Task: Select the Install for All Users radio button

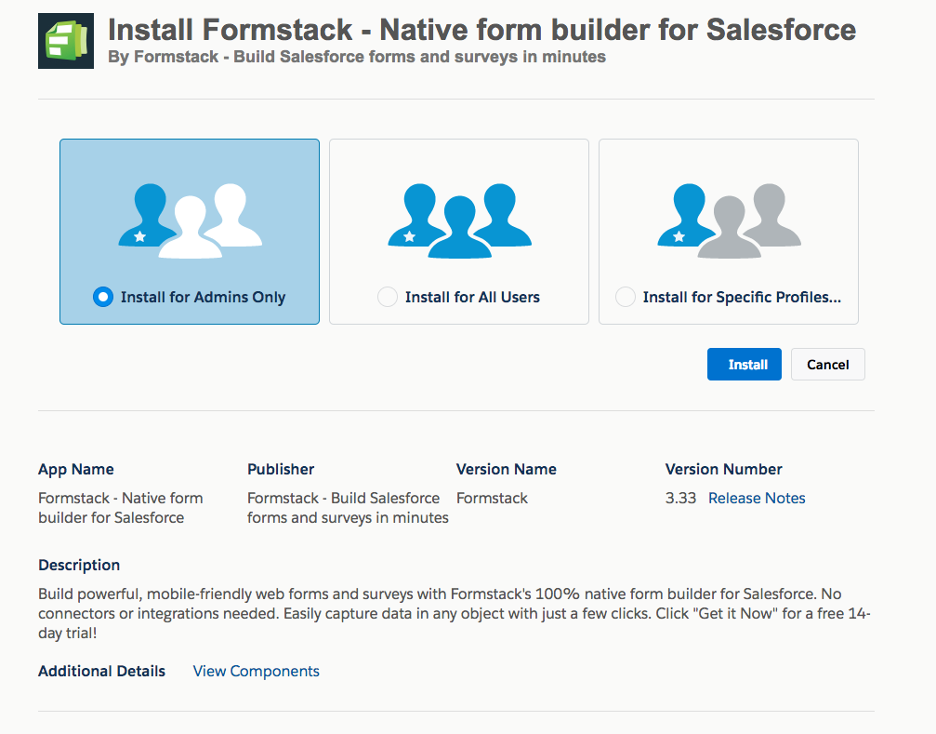Action: [387, 297]
